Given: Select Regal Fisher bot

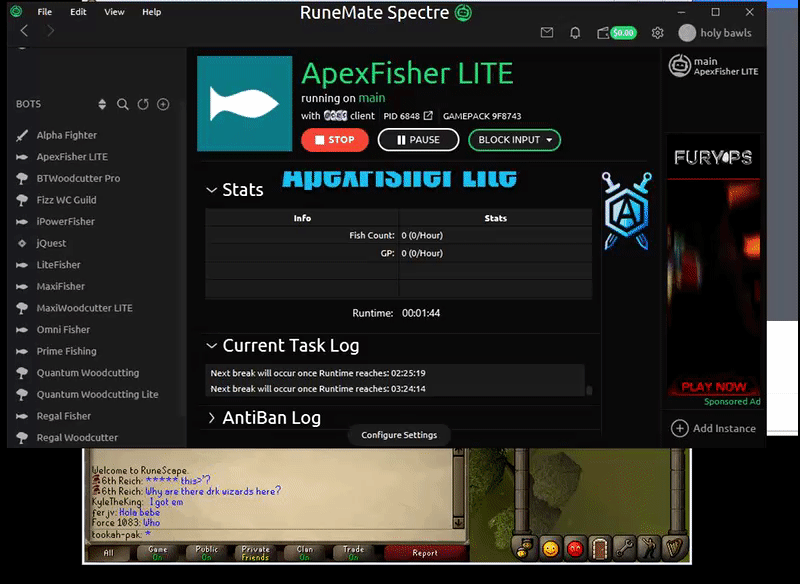Looking at the screenshot, I should 64,416.
